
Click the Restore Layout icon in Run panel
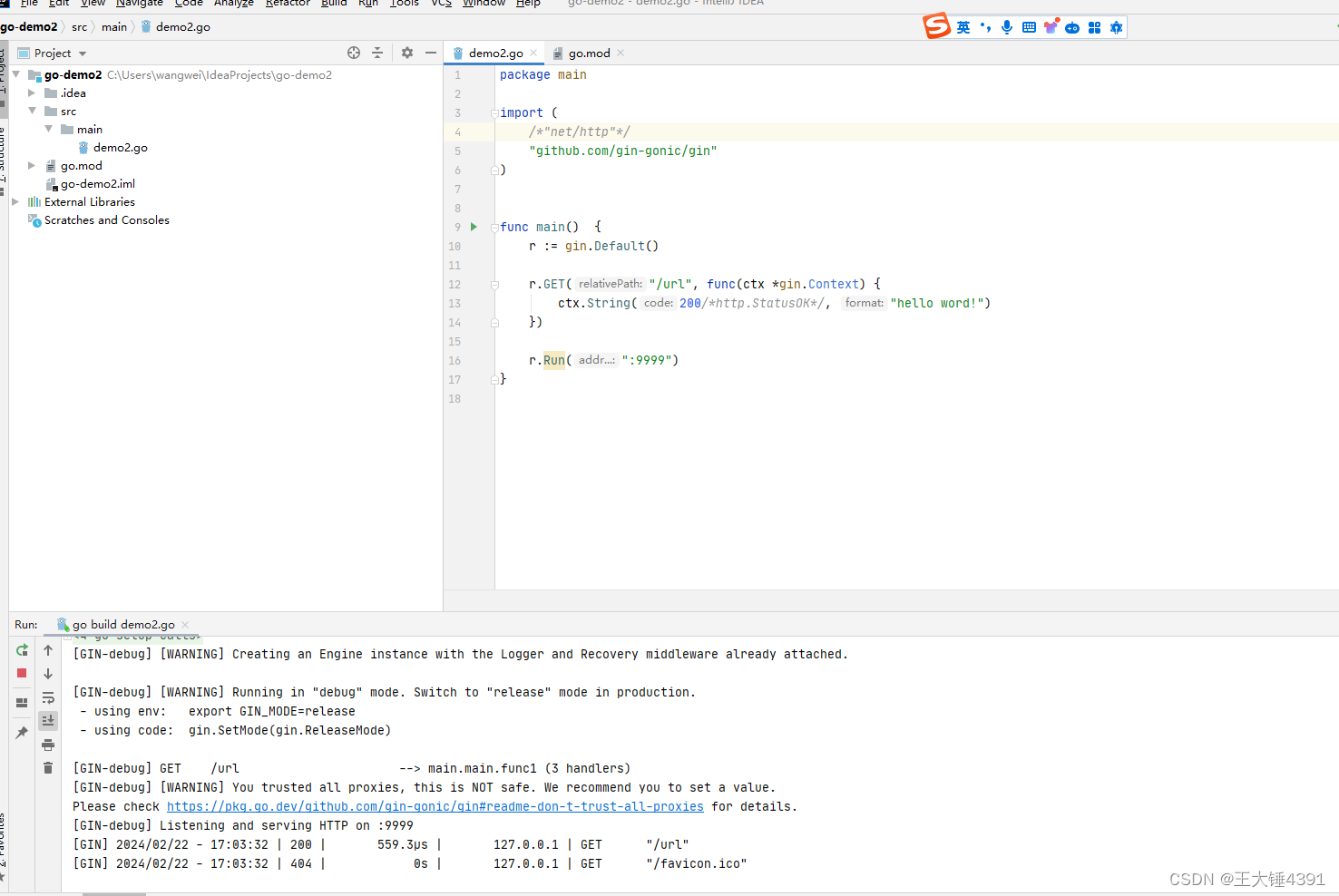[x=22, y=703]
